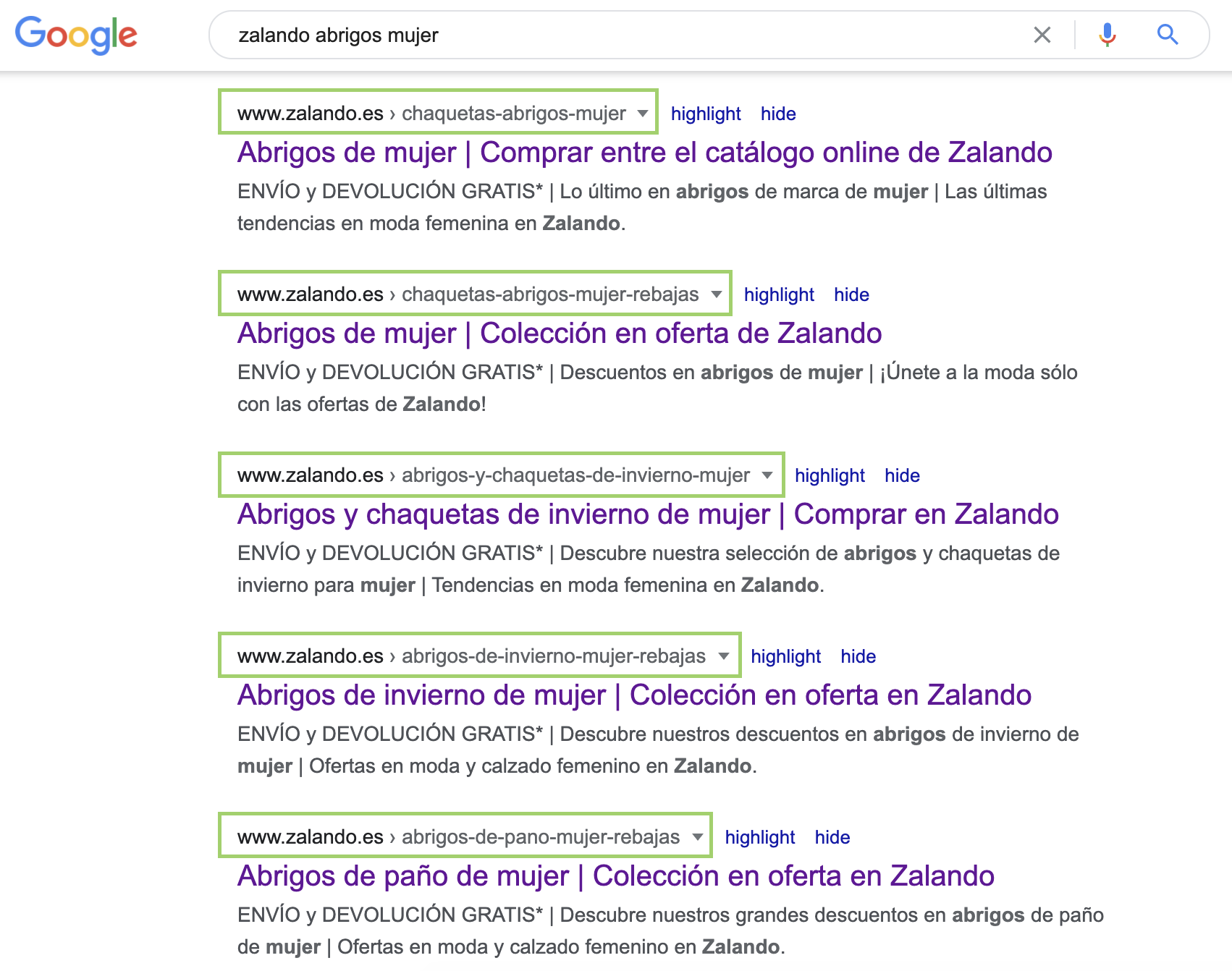The image size is (1232, 971).
Task: Open 'Abrigos de mujer | Comprar entre el catálogo' result
Action: pyautogui.click(x=644, y=153)
